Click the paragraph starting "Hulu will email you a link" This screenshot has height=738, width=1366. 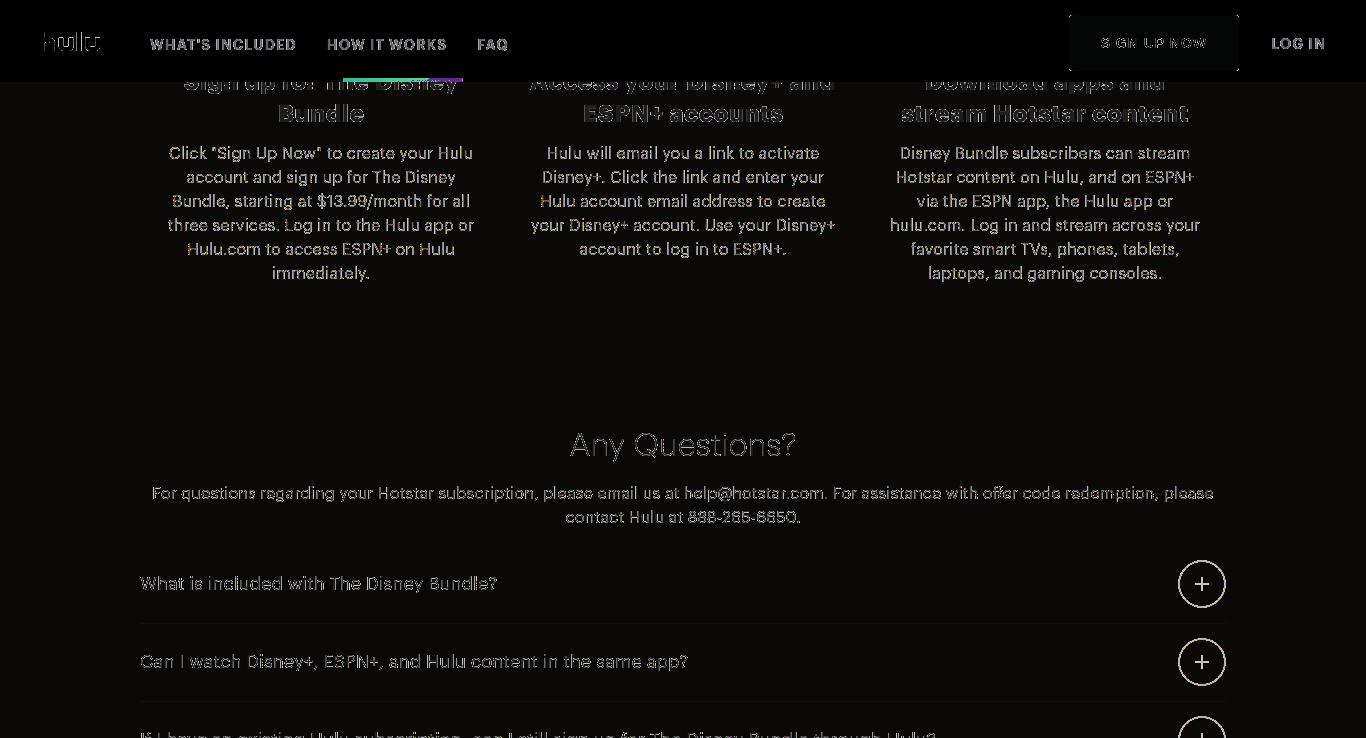point(683,201)
